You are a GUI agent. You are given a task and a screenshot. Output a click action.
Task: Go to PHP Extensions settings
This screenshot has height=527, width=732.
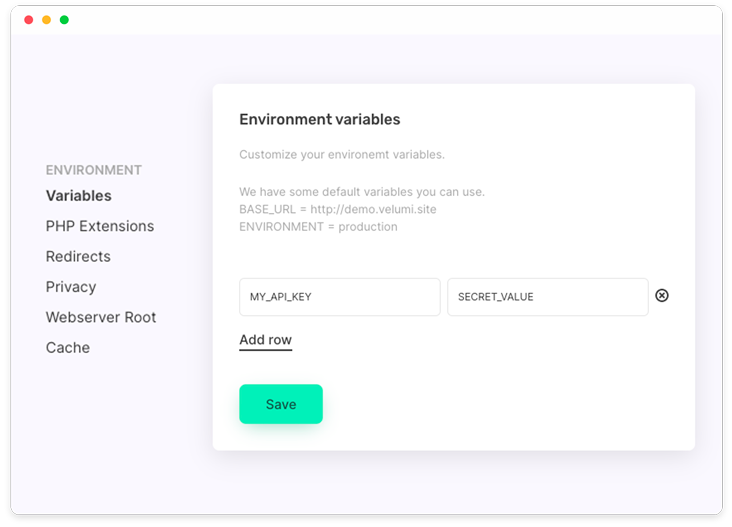coord(100,226)
